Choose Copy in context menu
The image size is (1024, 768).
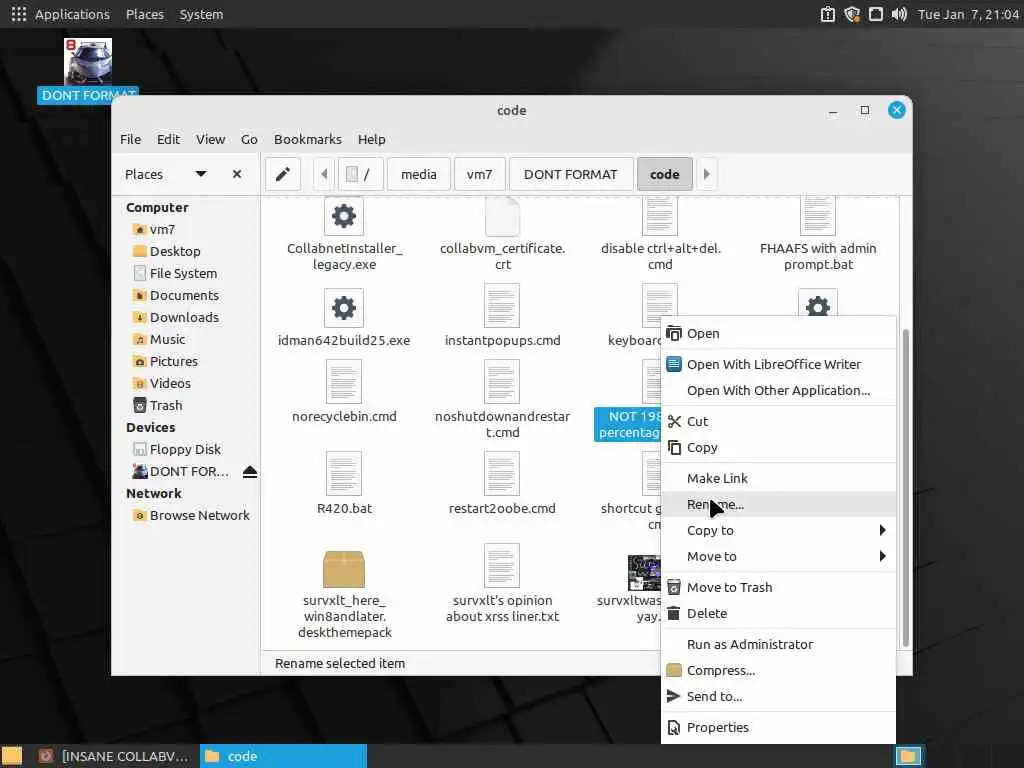pyautogui.click(x=778, y=447)
